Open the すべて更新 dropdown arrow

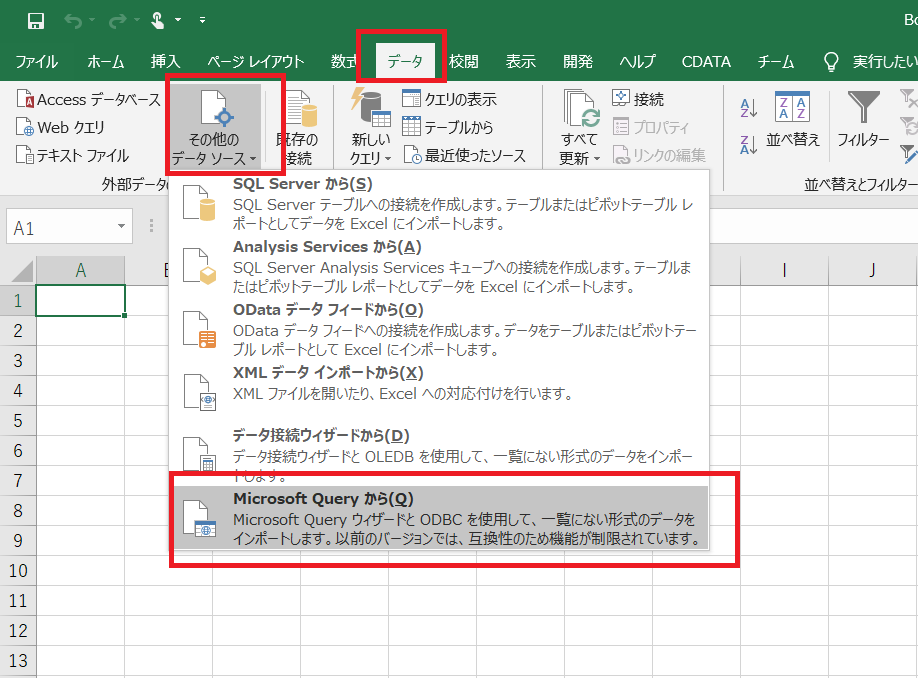click(x=597, y=159)
